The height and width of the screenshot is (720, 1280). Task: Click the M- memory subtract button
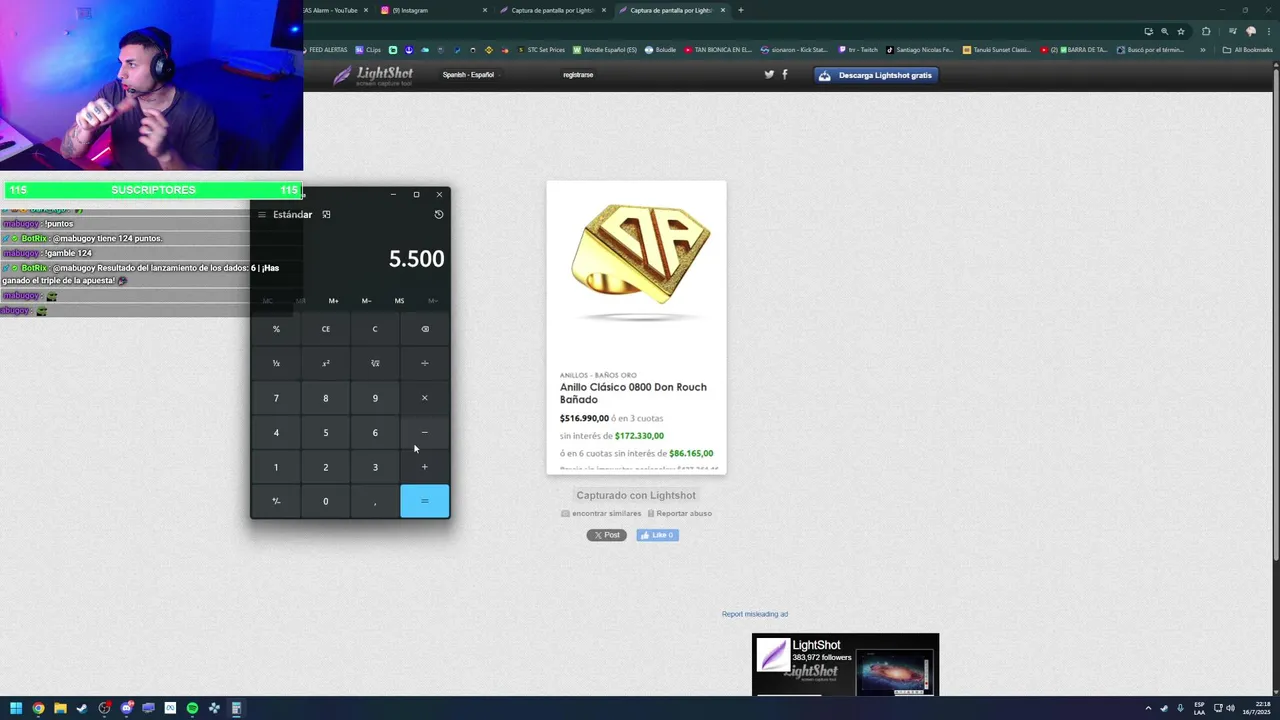(366, 301)
